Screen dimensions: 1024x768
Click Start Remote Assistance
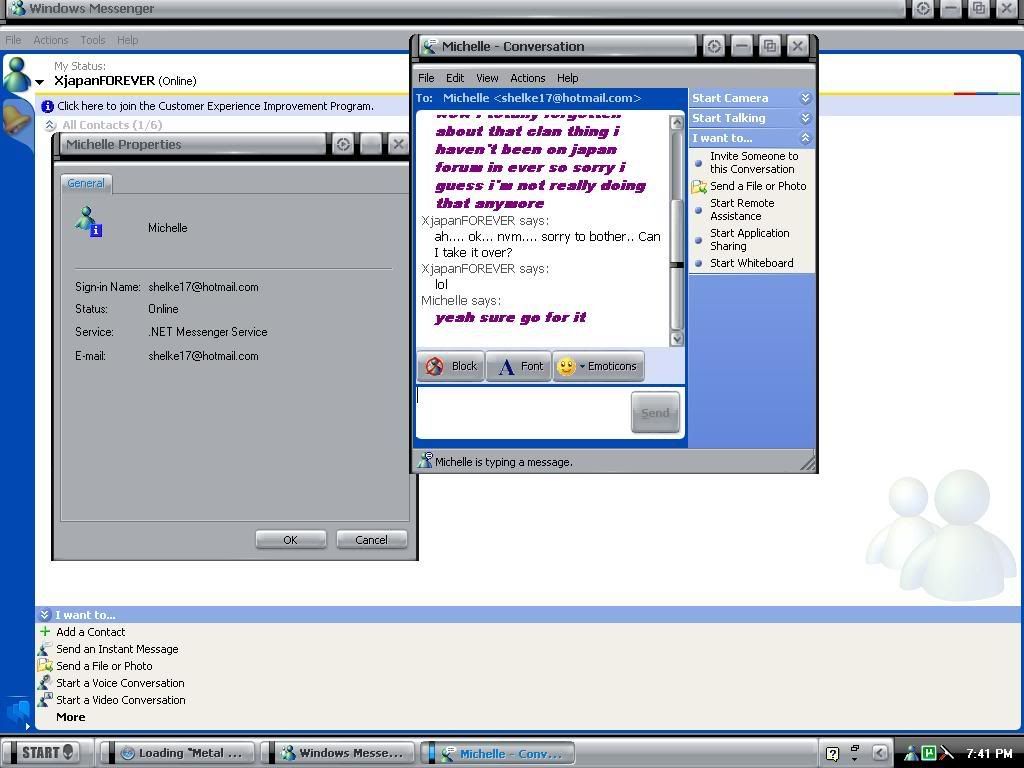click(x=742, y=210)
